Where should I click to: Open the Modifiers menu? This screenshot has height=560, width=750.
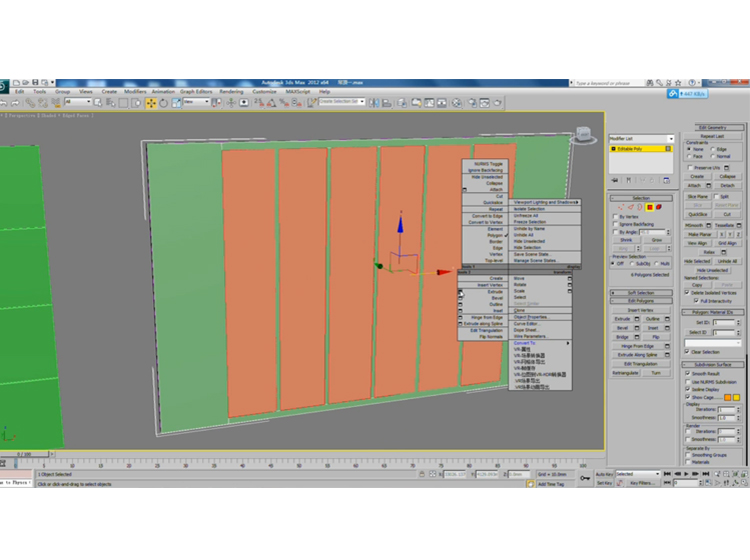point(135,91)
